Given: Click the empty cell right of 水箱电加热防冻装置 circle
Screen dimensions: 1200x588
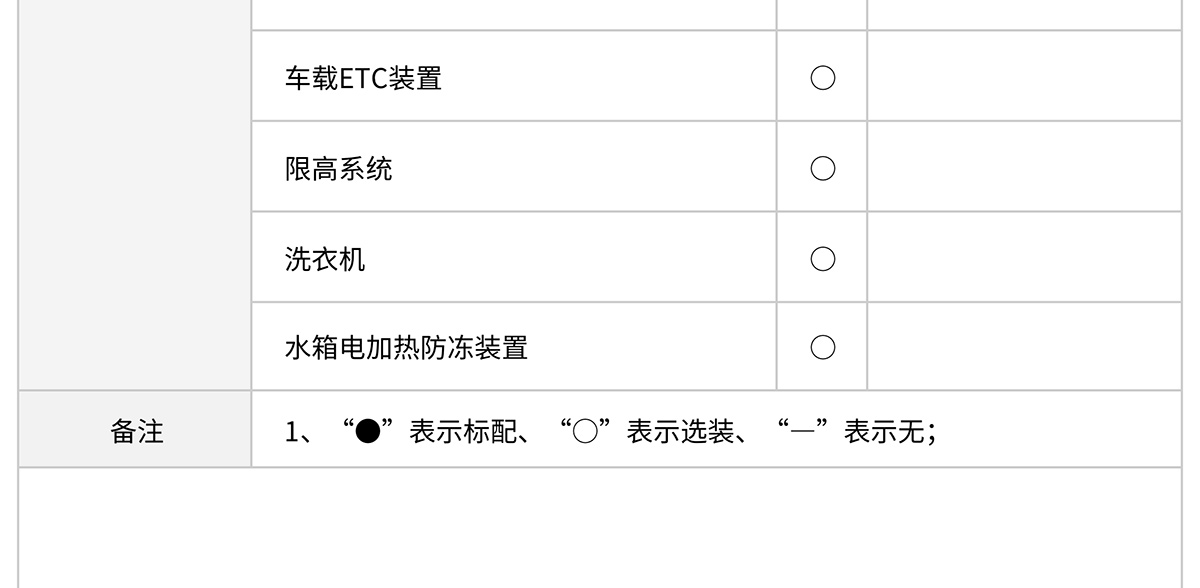Looking at the screenshot, I should (x=1024, y=346).
